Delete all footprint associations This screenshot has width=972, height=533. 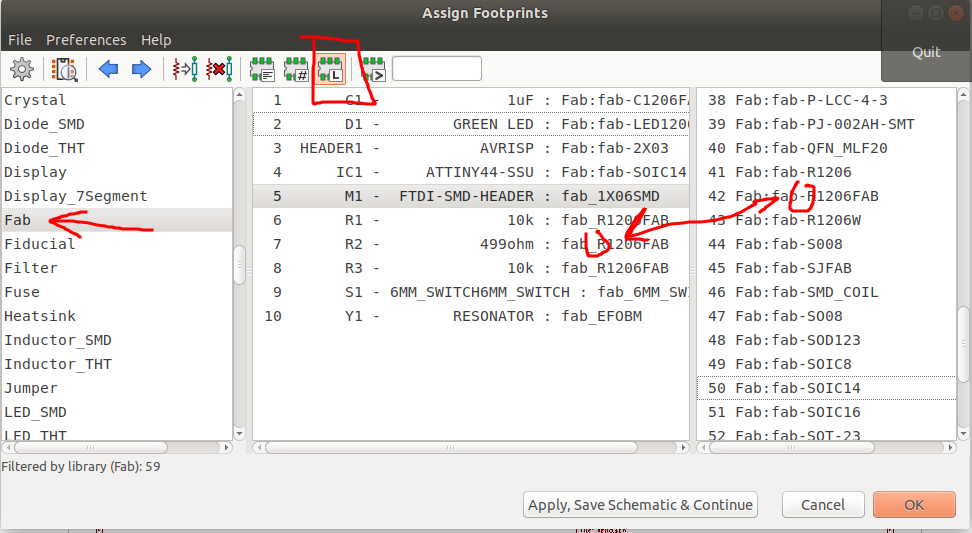tap(219, 69)
